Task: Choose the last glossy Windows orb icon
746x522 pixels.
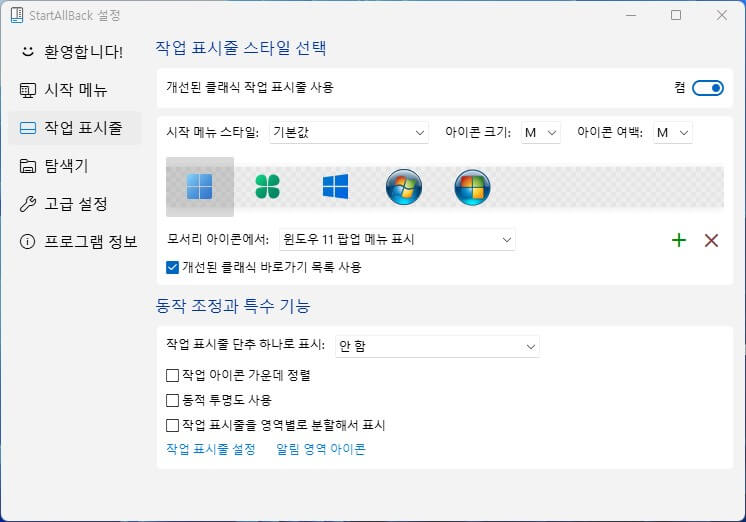Action: (x=472, y=187)
